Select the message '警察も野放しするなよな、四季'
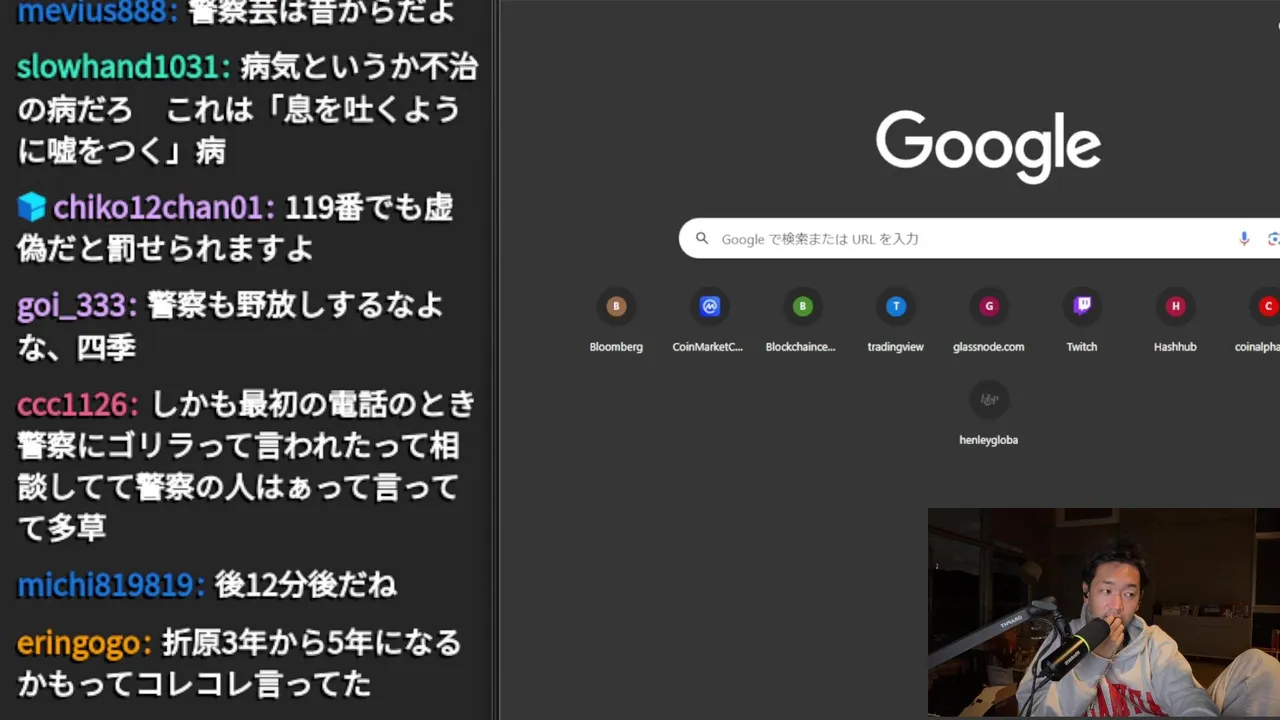The height and width of the screenshot is (720, 1280). pos(231,326)
